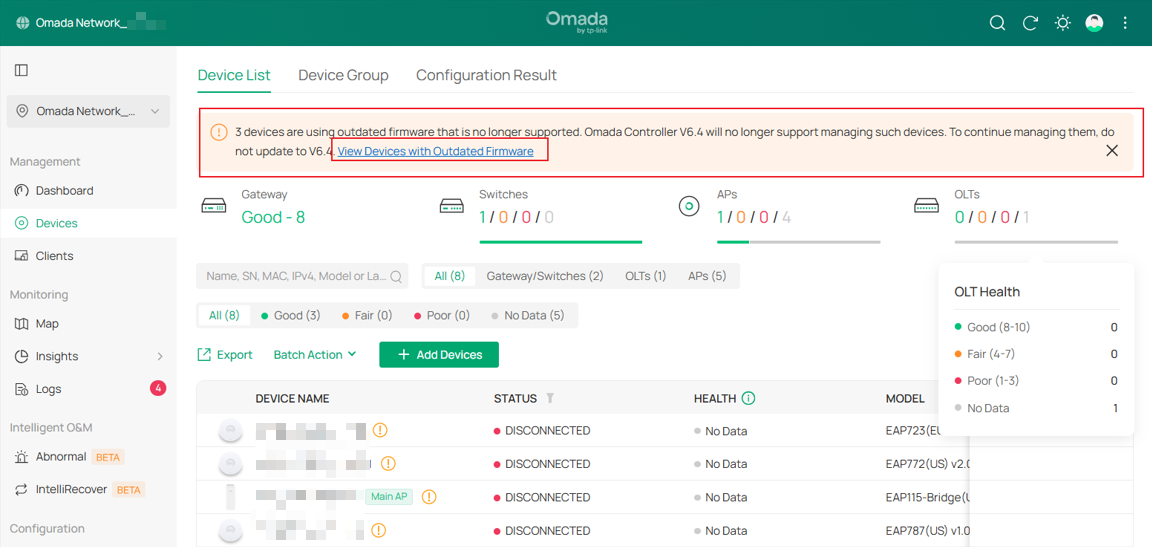Viewport: 1152px width, 547px height.
Task: Focus the Name, SN, MAC search field
Action: point(302,276)
